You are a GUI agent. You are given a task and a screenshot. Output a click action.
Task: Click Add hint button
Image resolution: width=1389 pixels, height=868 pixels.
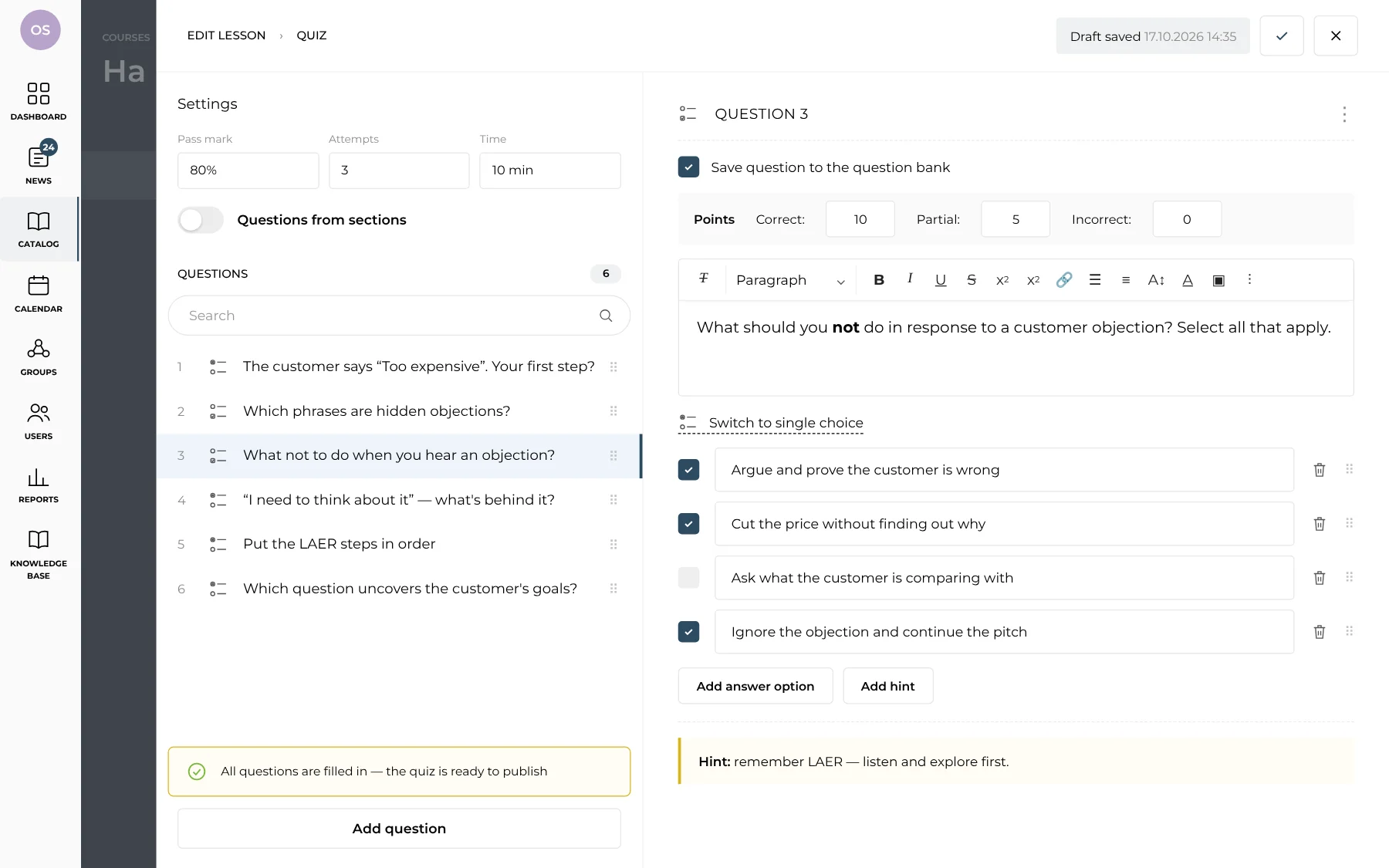click(x=888, y=686)
